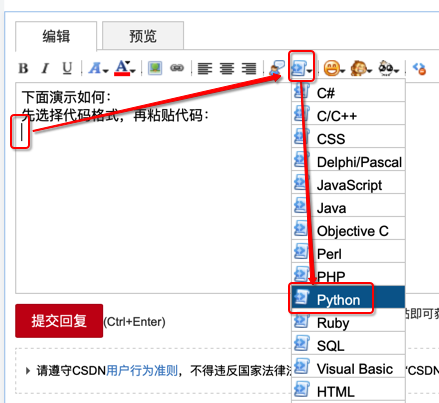Click the quote/reply user icon

click(x=277, y=68)
